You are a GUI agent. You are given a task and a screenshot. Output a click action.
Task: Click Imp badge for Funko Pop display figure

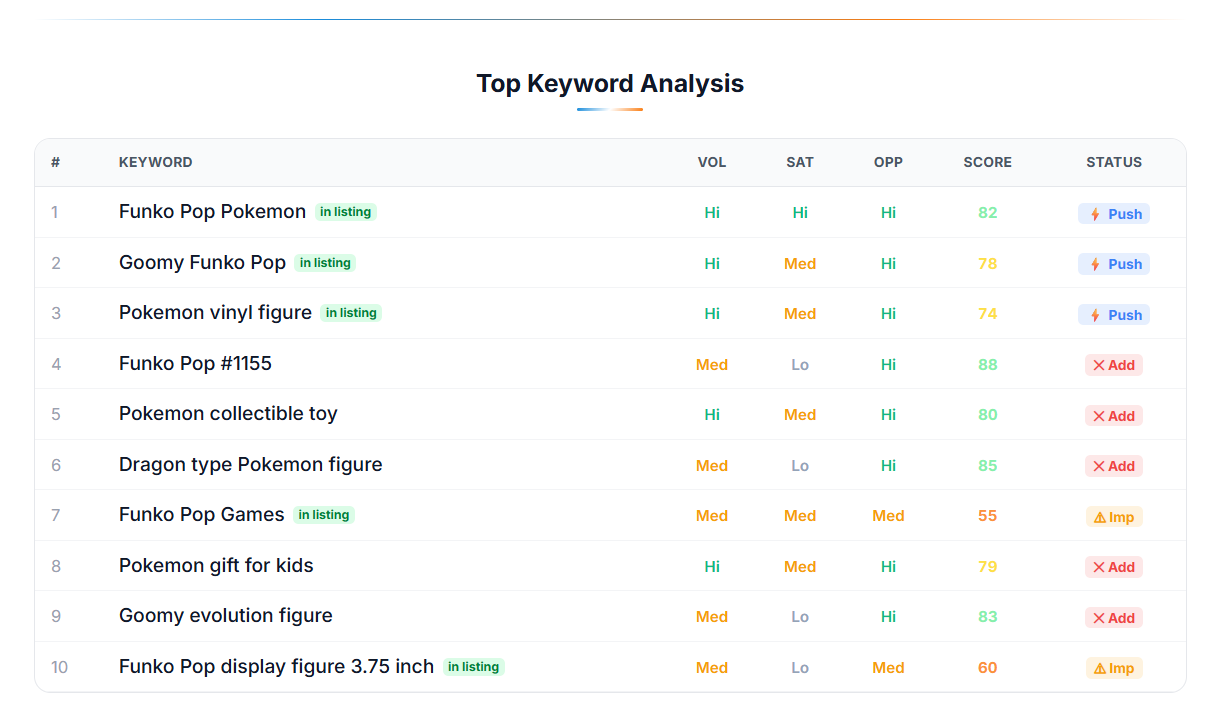pos(1113,668)
